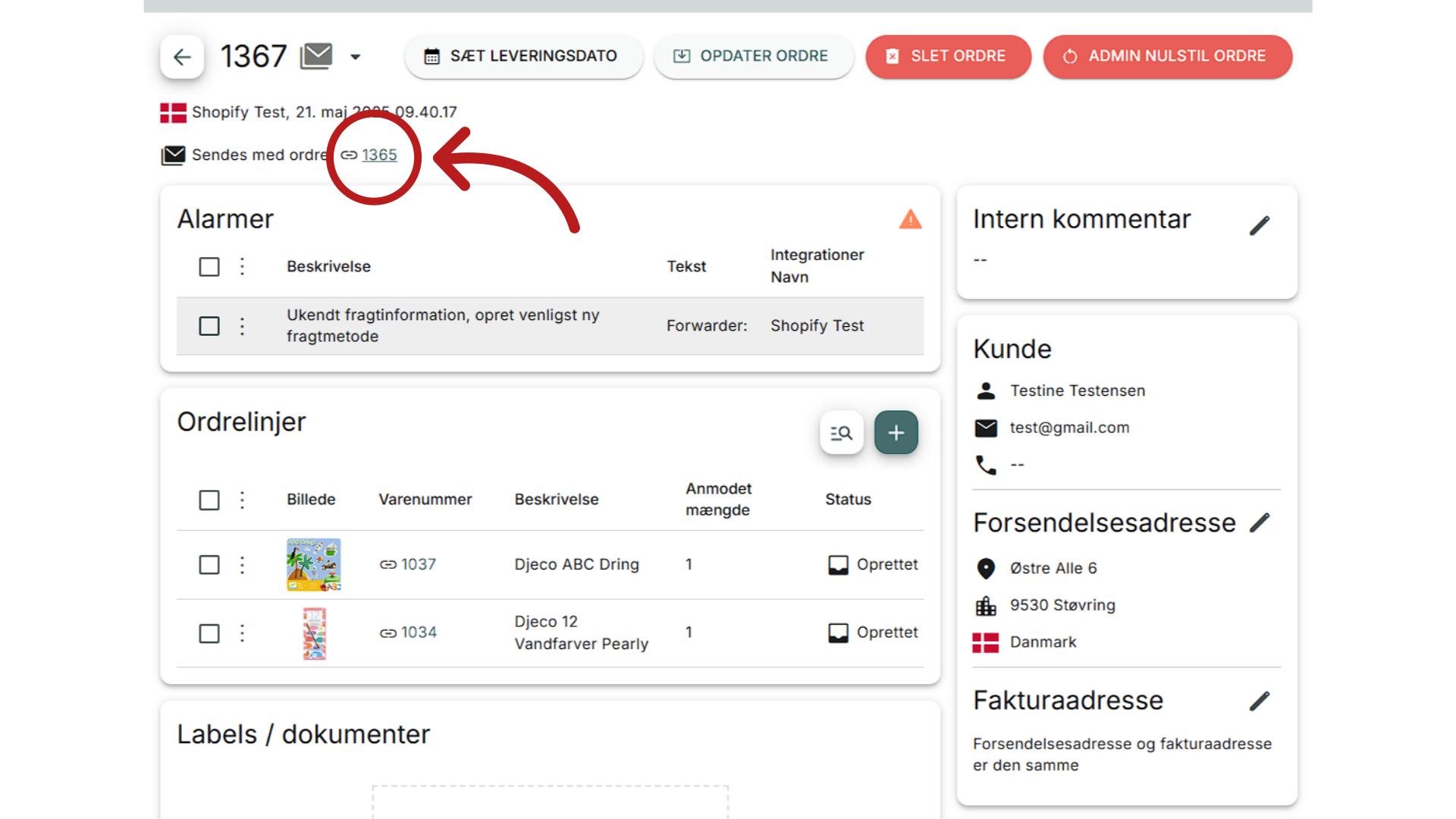Click the Beskrivelse column header in Alarmer
The image size is (1456, 819).
(x=328, y=266)
